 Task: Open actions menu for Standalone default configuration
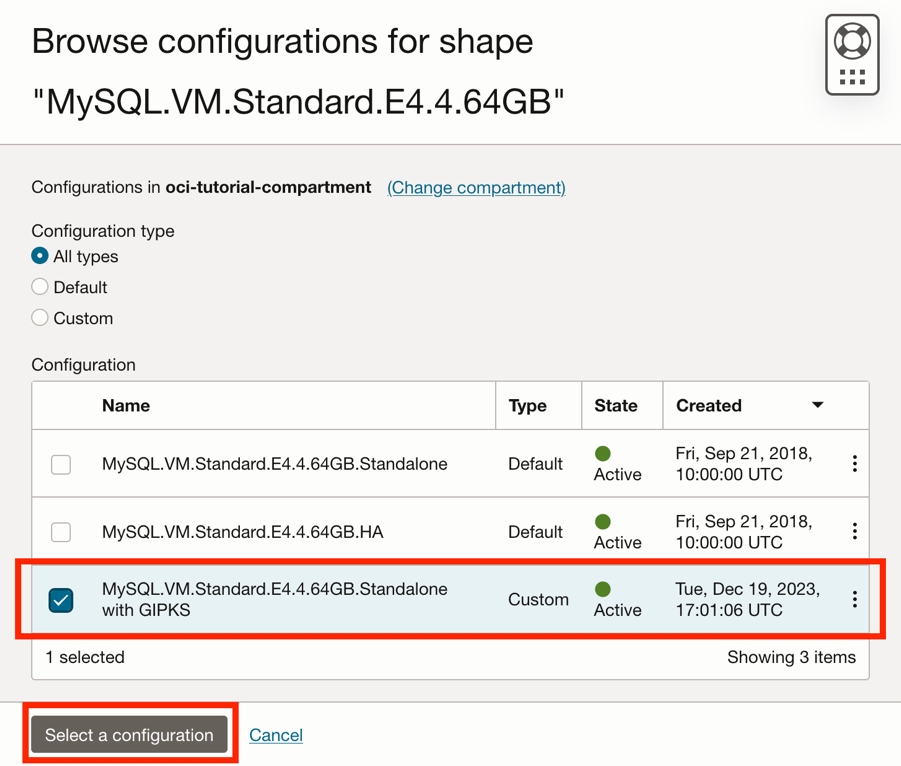(854, 464)
